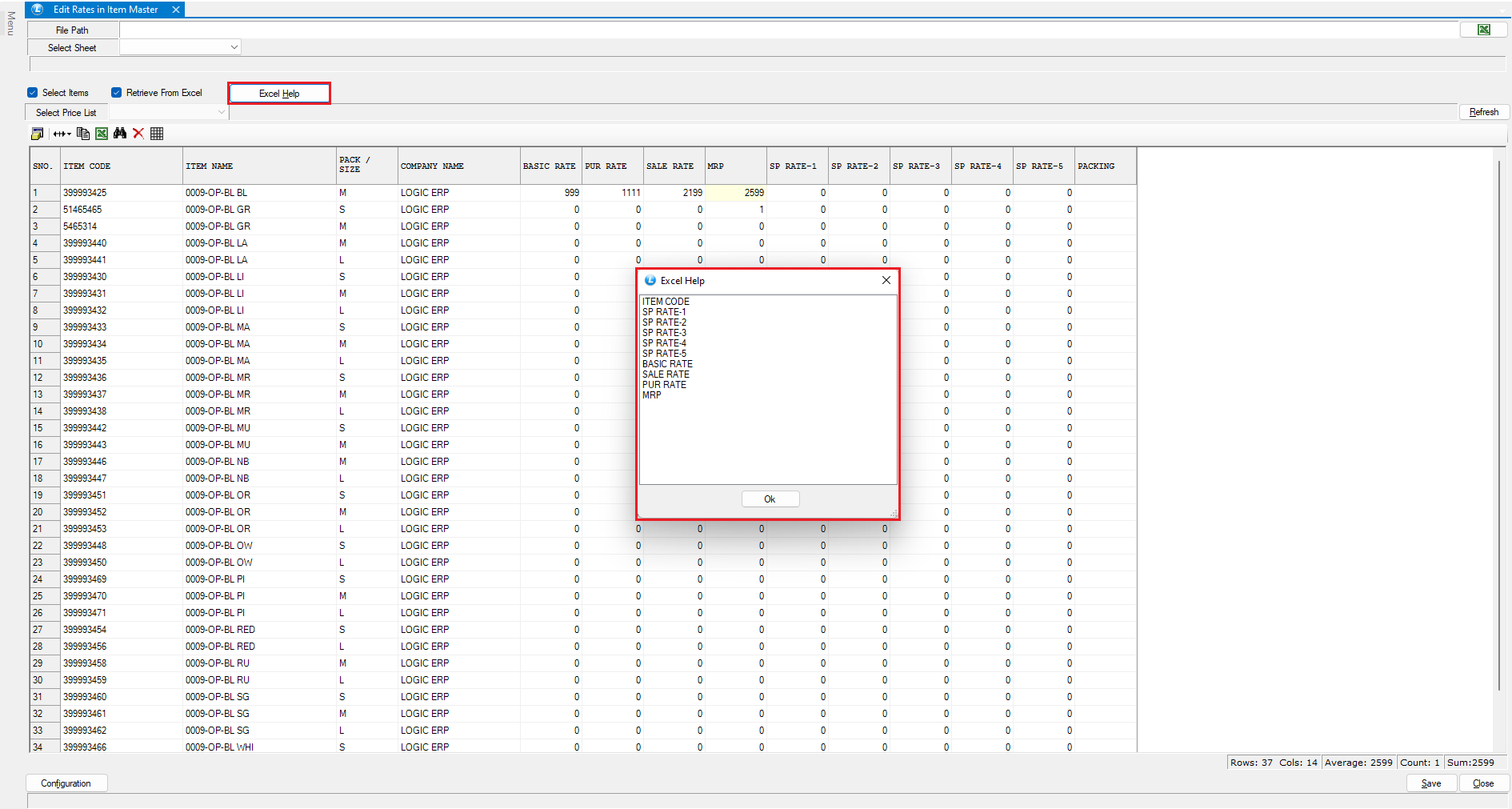Select the Edit Rates in Item Master tab

click(x=105, y=10)
